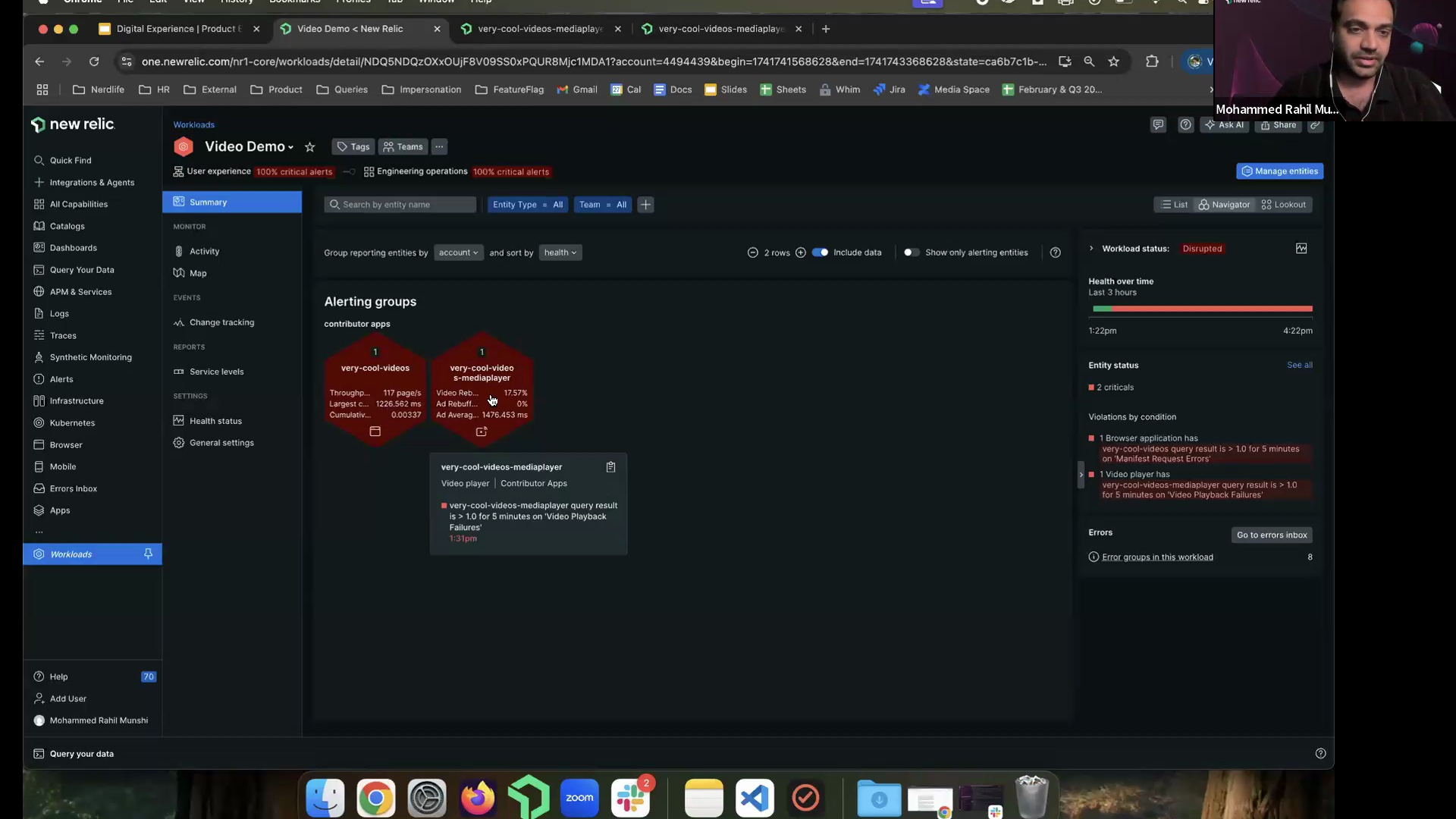Collapse the right side panel handle
Image resolution: width=1456 pixels, height=819 pixels.
tap(1081, 475)
